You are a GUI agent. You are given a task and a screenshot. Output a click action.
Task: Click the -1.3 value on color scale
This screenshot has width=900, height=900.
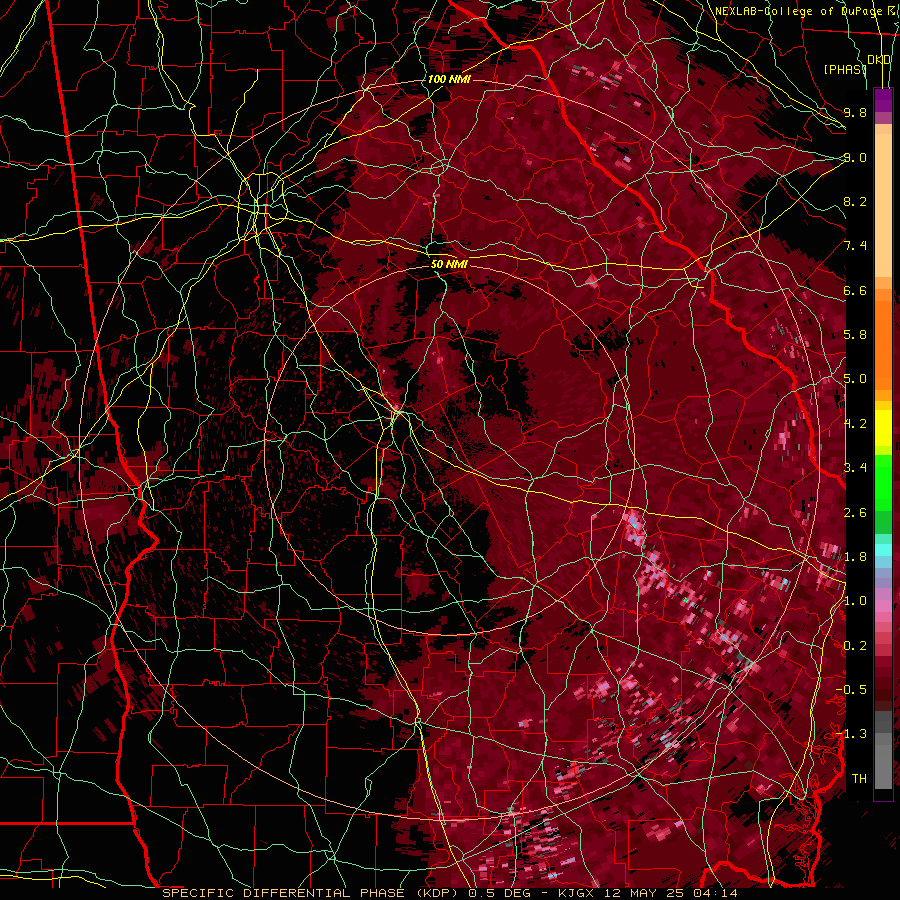[852, 734]
